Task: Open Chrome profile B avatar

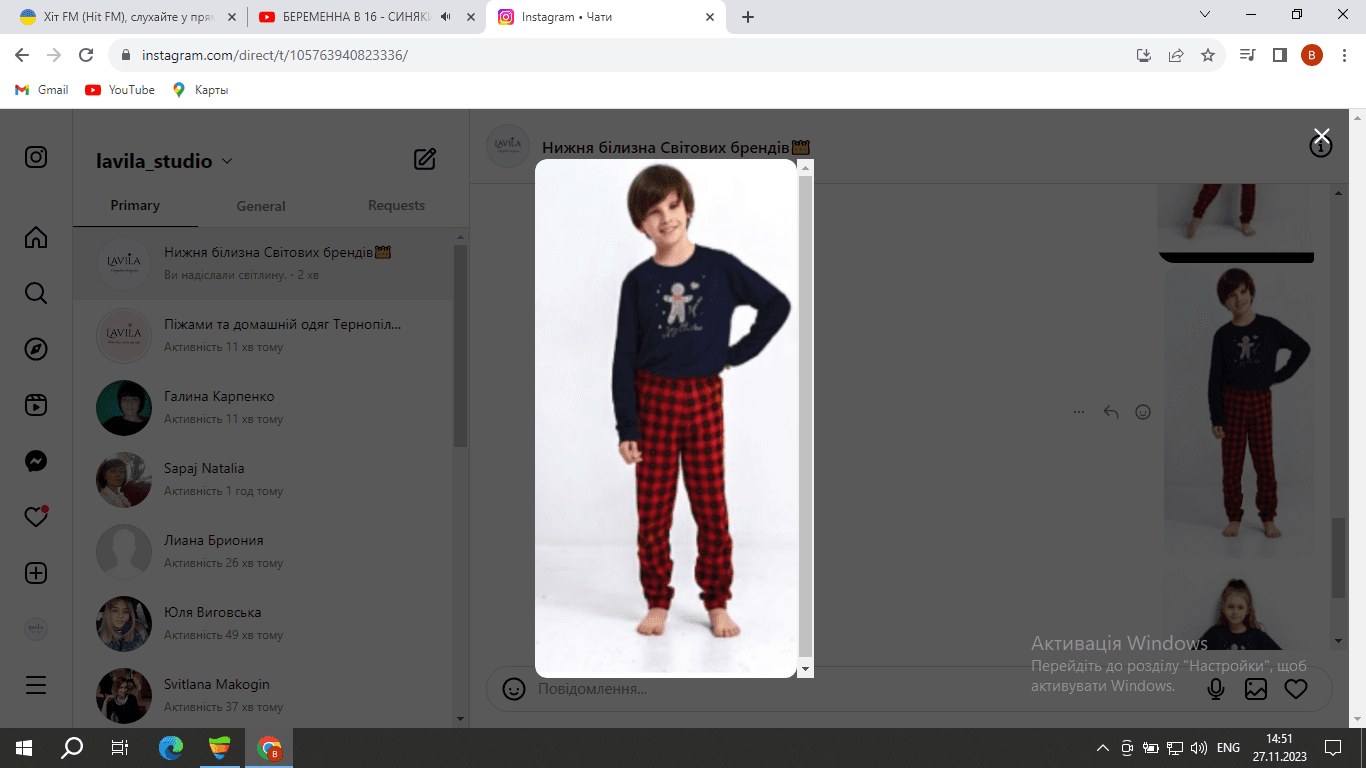Action: [1312, 55]
